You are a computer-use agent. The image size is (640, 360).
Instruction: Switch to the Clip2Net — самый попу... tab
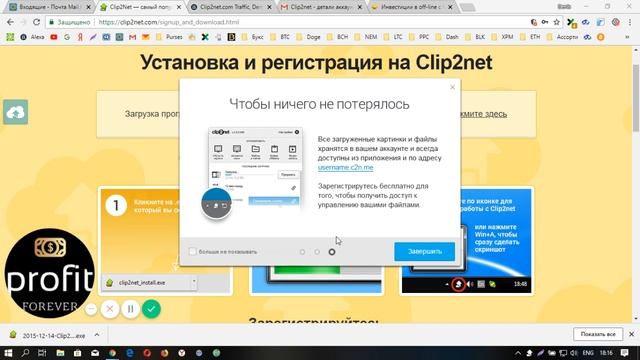[141, 7]
